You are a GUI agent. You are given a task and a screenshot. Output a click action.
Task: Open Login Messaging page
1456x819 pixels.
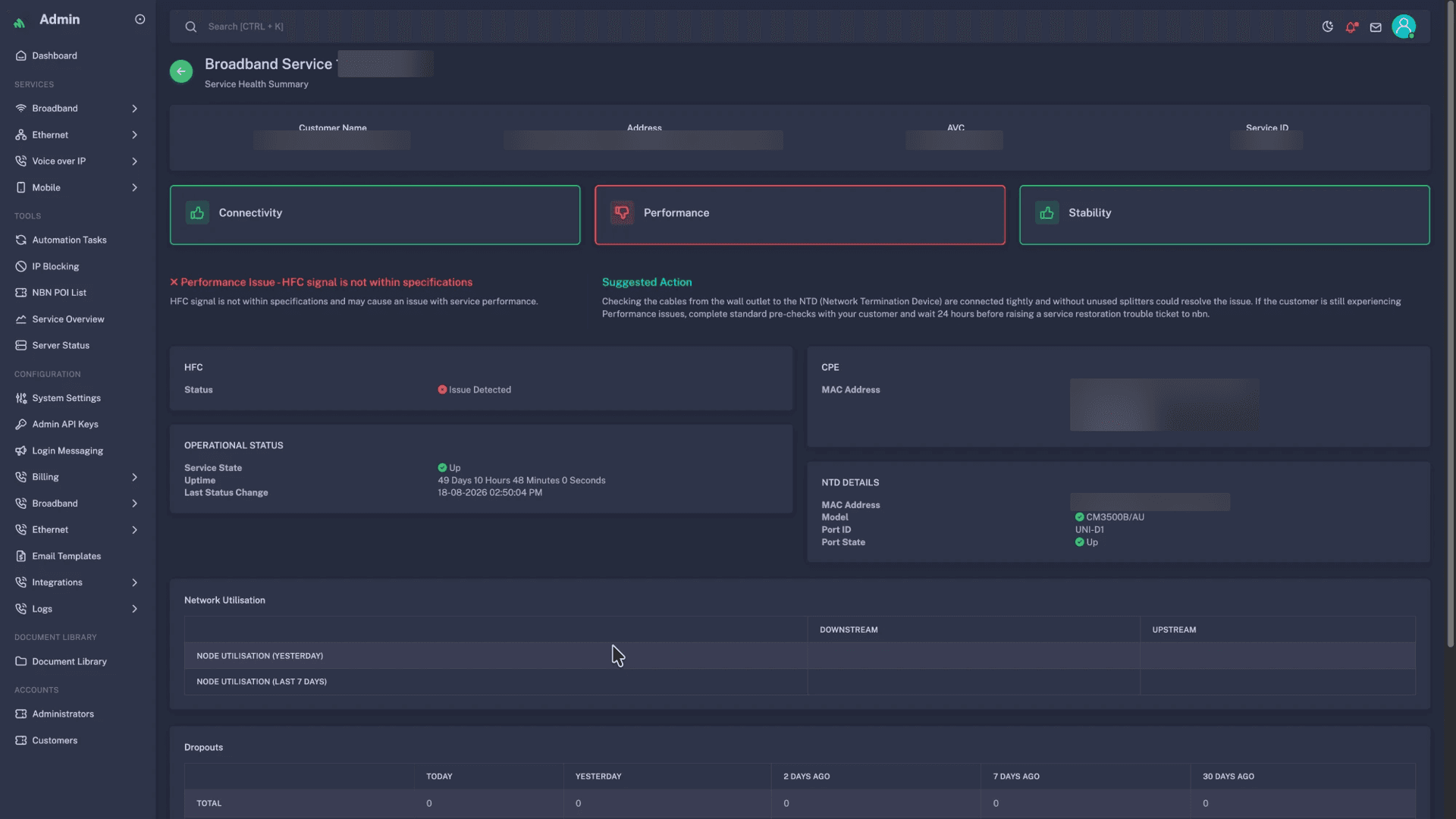click(x=77, y=451)
